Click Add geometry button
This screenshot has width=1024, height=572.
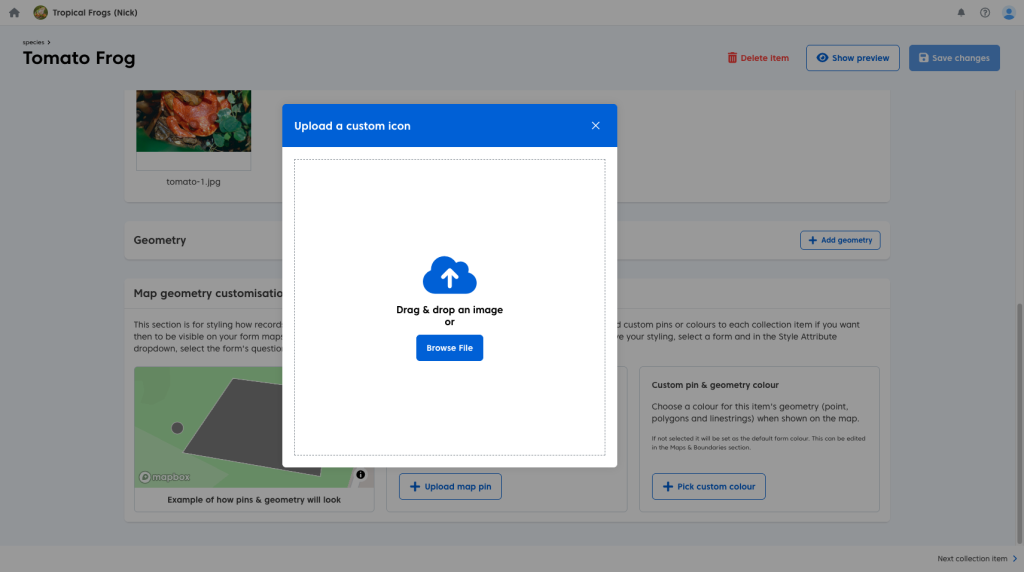[840, 240]
